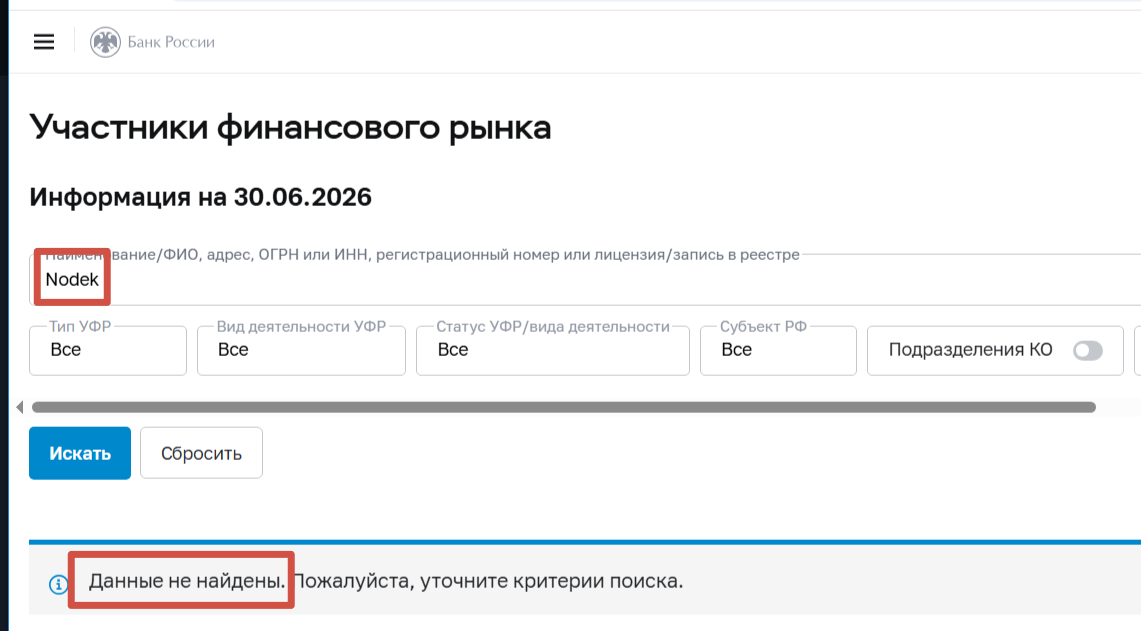Screen dimensions: 1141x631
Task: Expand the Вид деятельности УФР dropdown
Action: click(301, 350)
